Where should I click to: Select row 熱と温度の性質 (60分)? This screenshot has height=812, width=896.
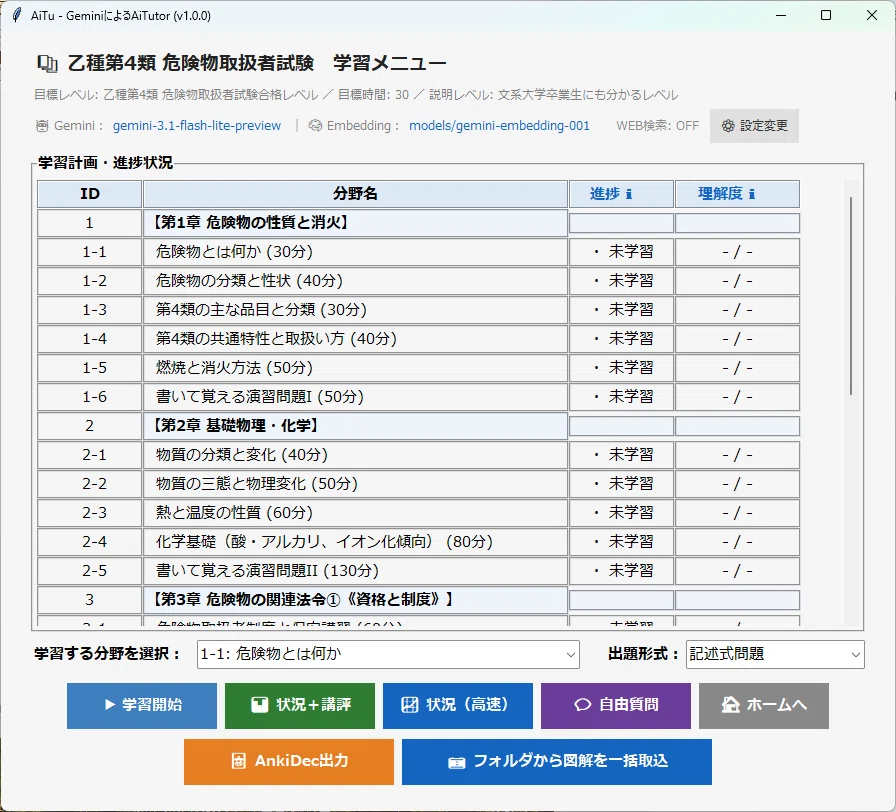click(x=355, y=513)
